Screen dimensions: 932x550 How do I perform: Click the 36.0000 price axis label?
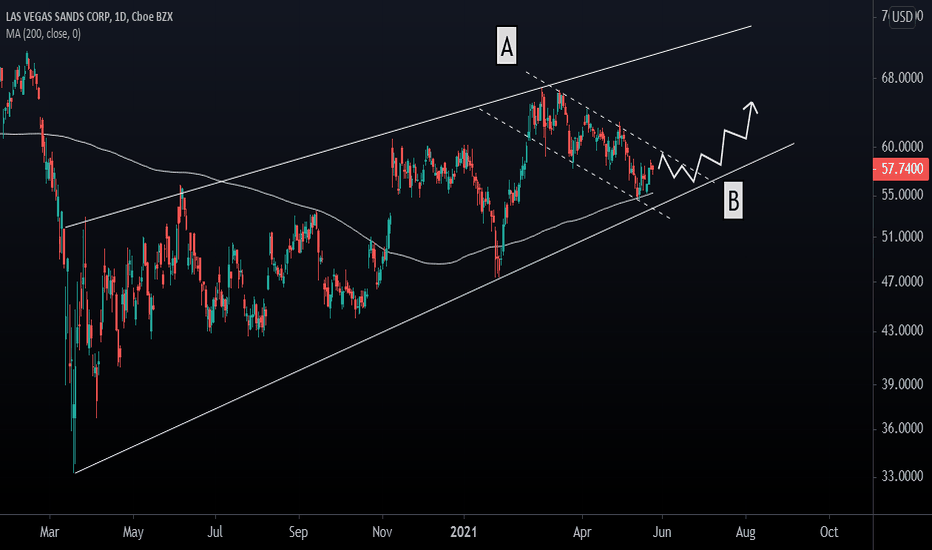[x=902, y=428]
